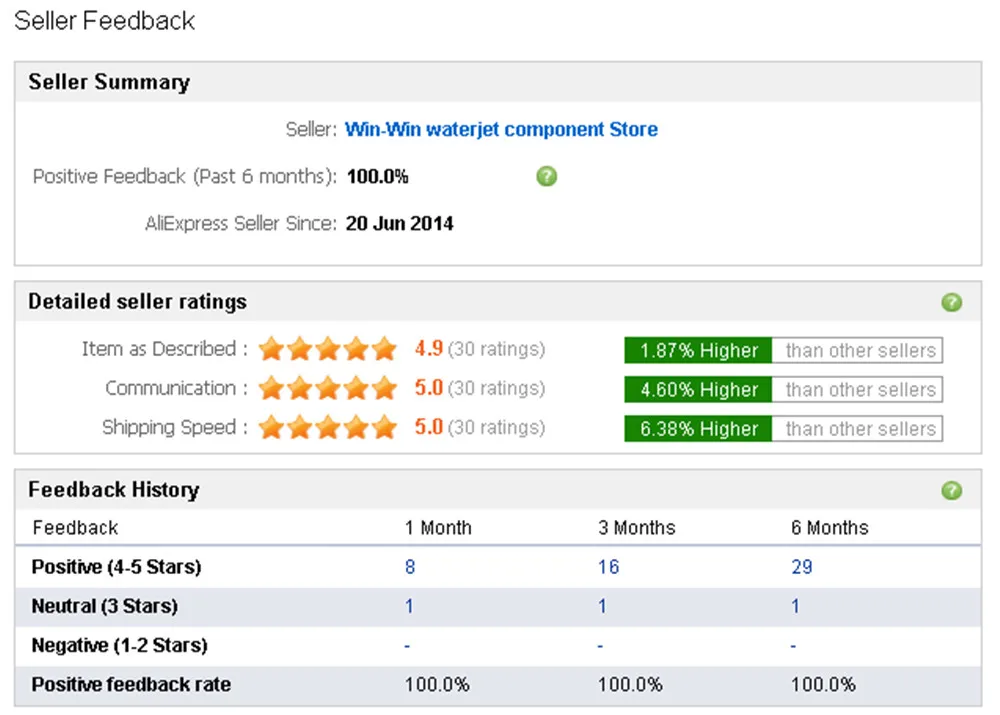Image resolution: width=1000 pixels, height=715 pixels.
Task: Click the 1.87% Higher comparison bar
Action: click(698, 351)
